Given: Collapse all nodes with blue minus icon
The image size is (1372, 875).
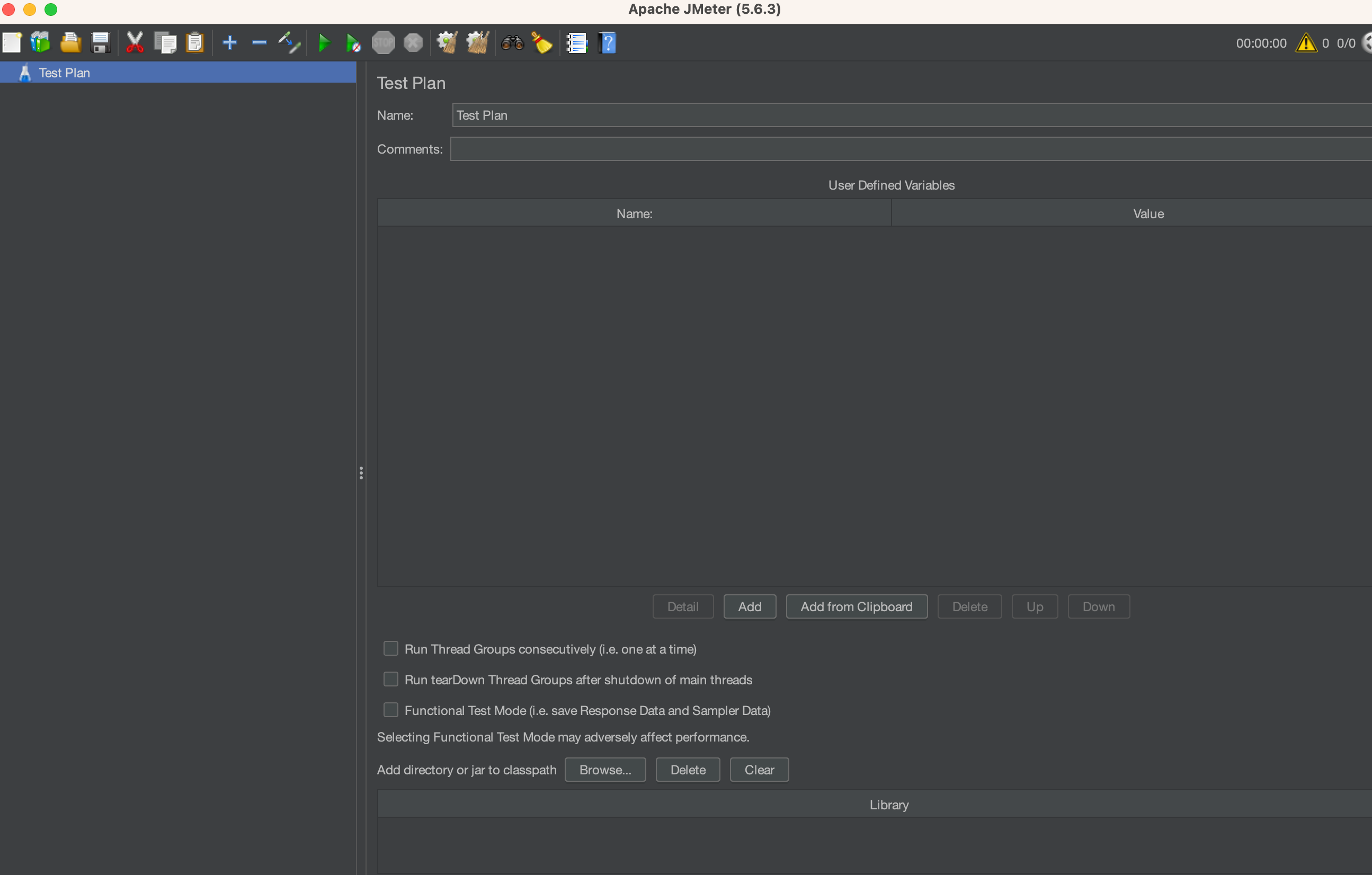Looking at the screenshot, I should (x=259, y=43).
